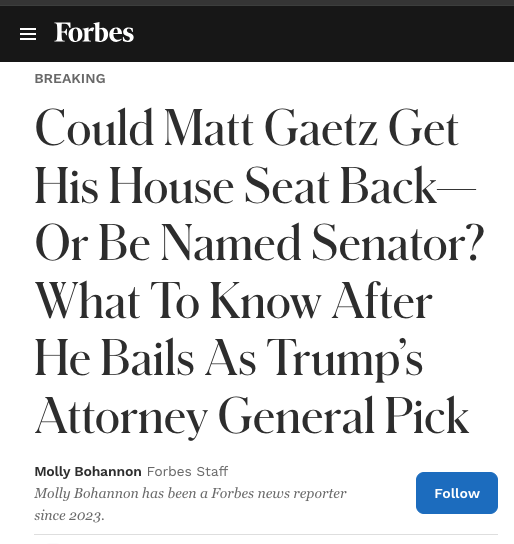The image size is (514, 544).
Task: Click headline line 'Could Matt Gaetz Get'
Action: click(x=247, y=128)
